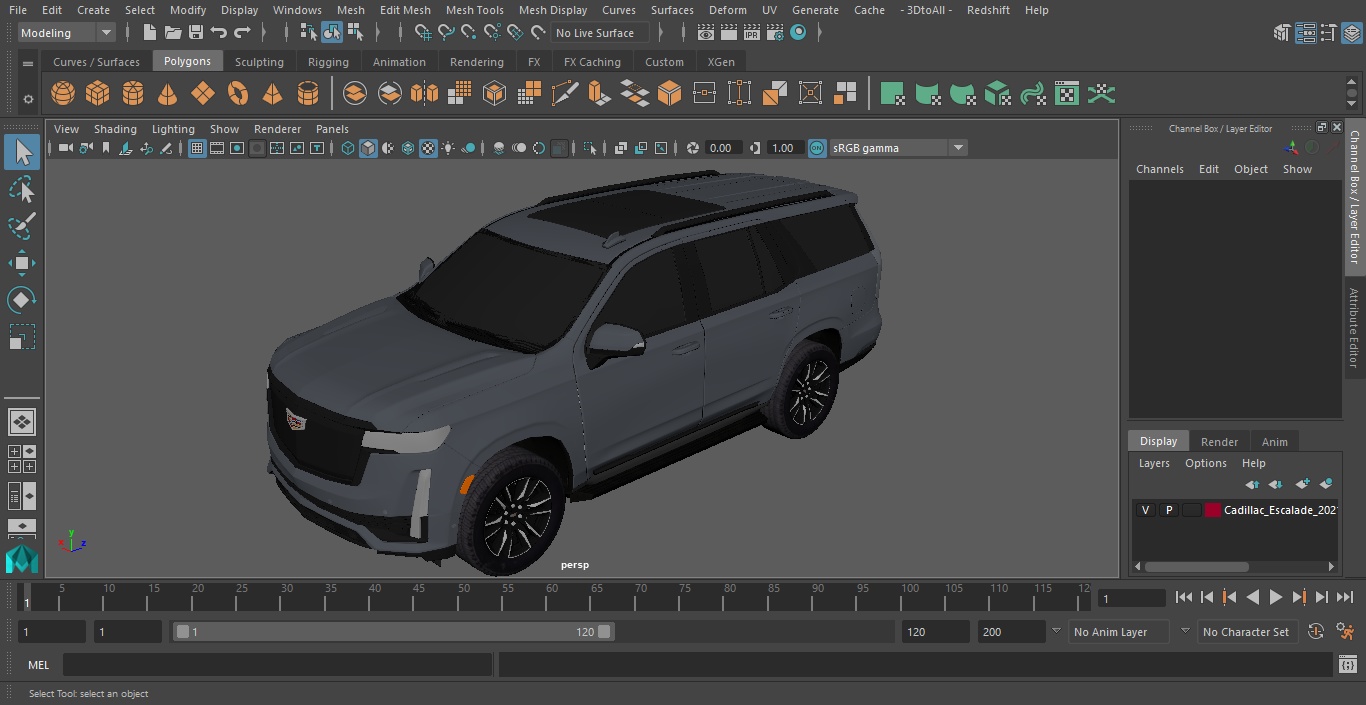Click the Planar UV mapping shelf icon
This screenshot has width=1366, height=705.
[892, 94]
